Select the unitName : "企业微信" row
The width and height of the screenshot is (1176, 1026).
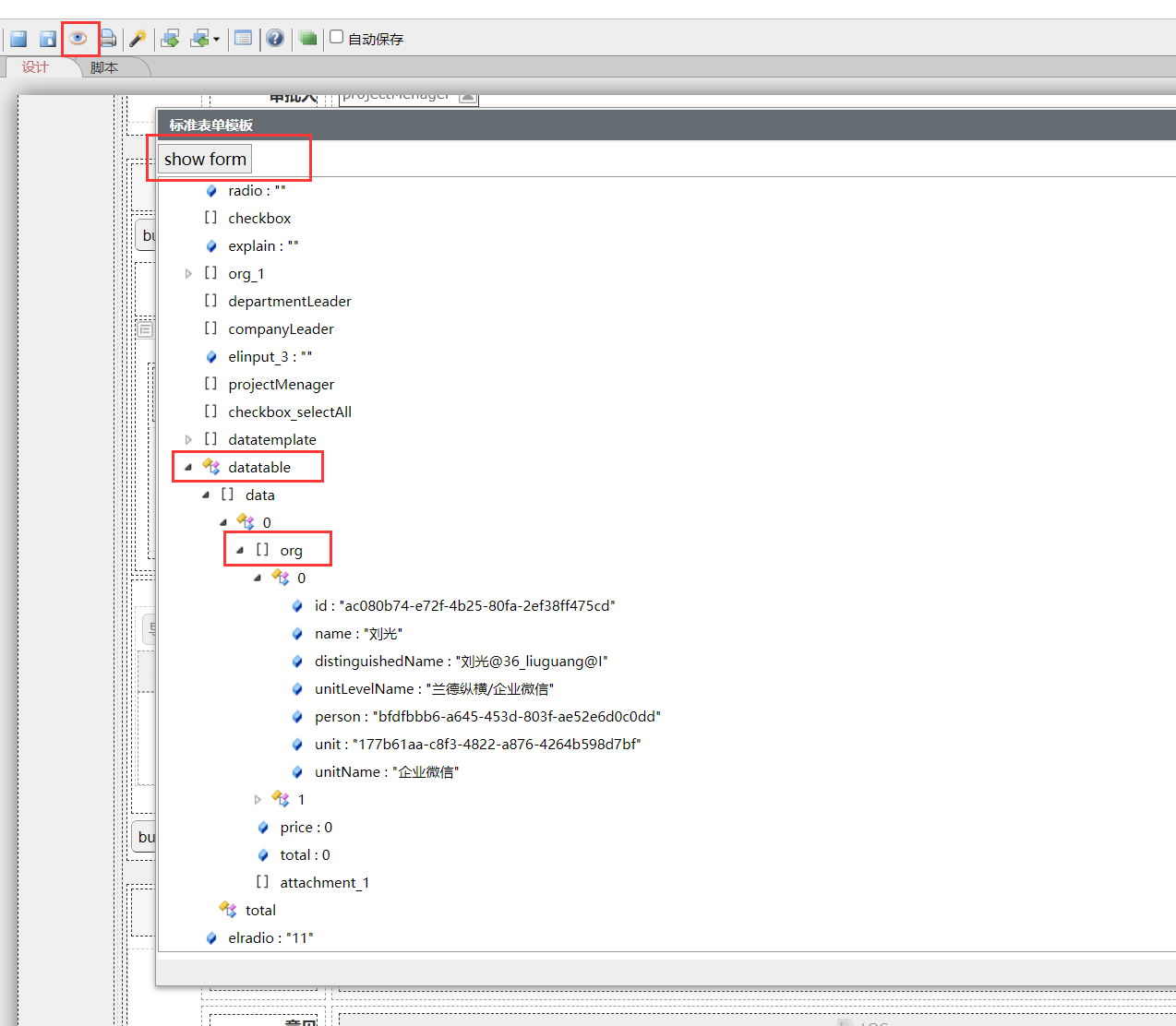pyautogui.click(x=387, y=772)
